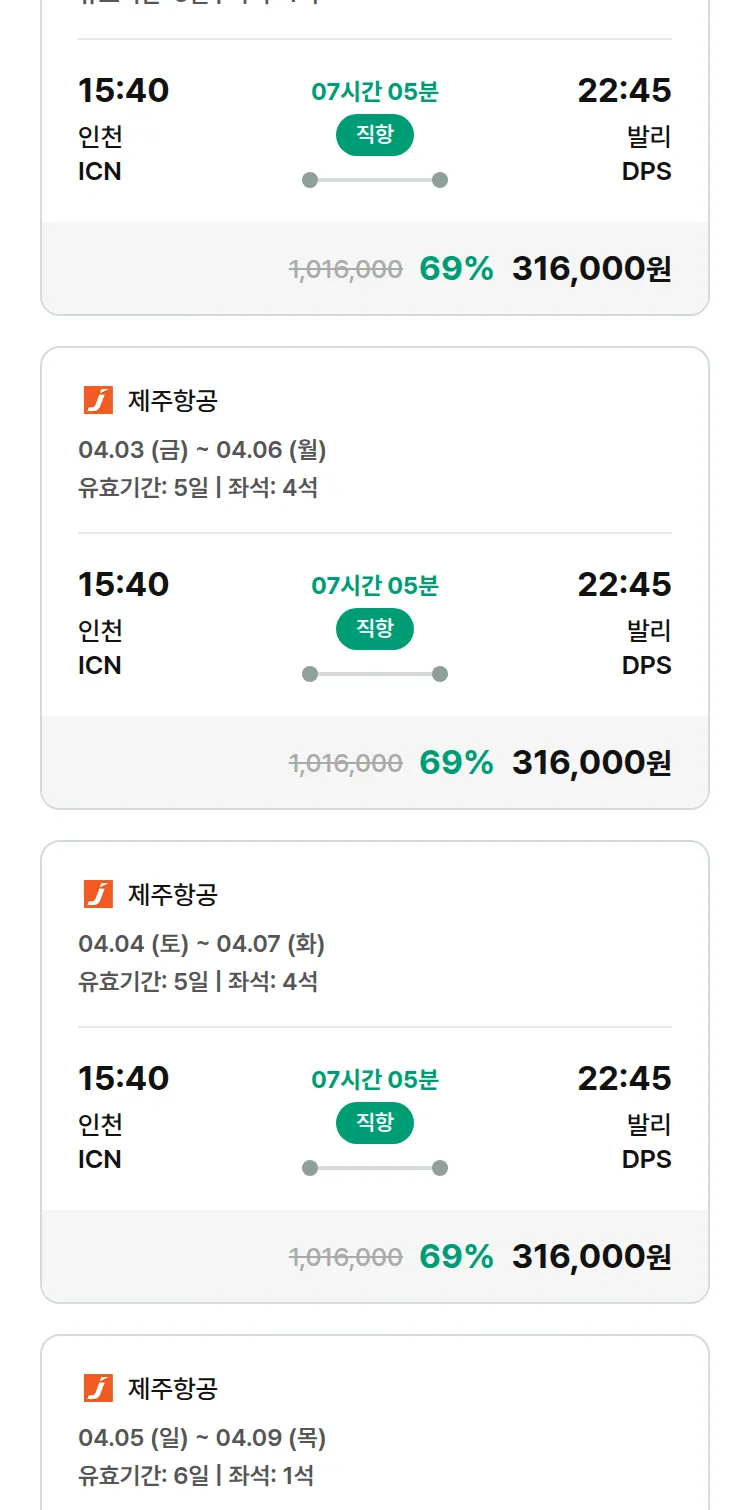Click the Jeju Air logo on the 04.04 flight
The image size is (750, 1510).
click(98, 894)
